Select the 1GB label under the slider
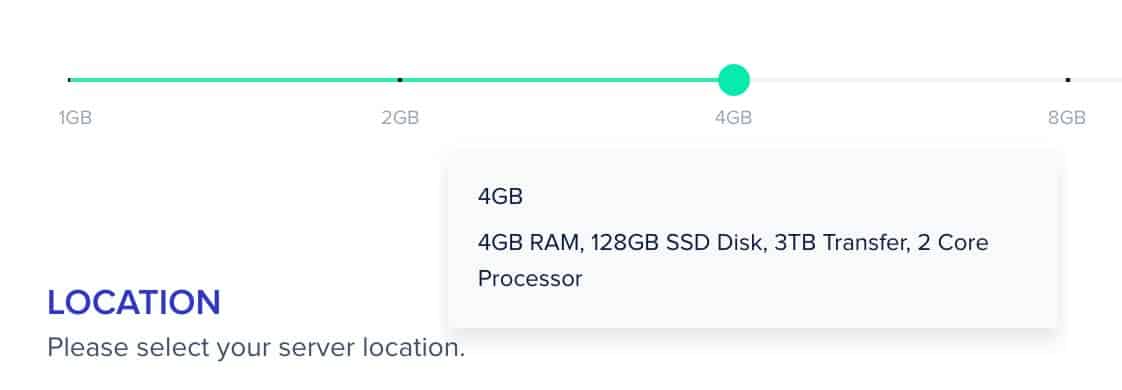The width and height of the screenshot is (1122, 390). 75,117
